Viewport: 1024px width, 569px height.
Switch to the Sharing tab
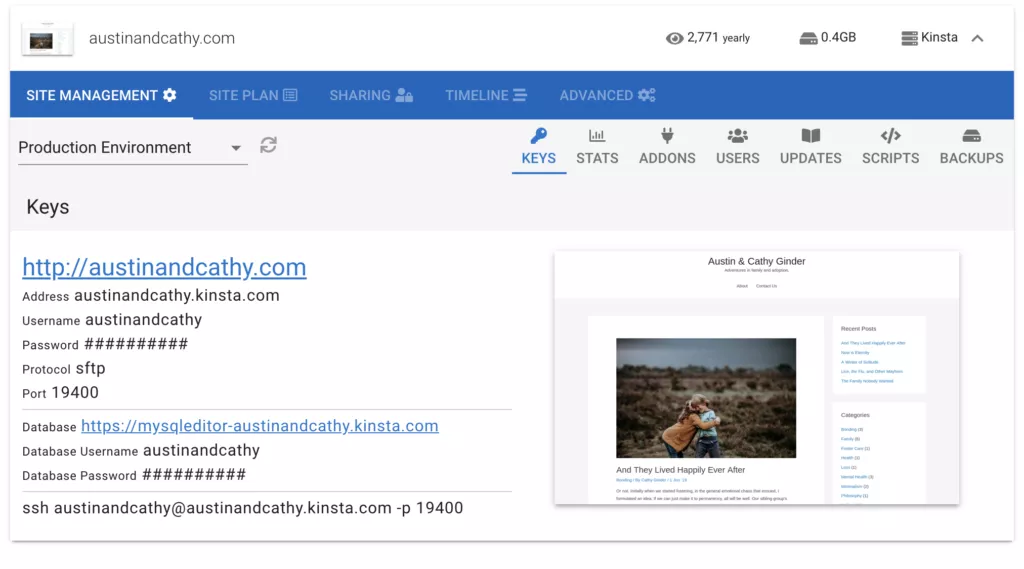click(x=371, y=95)
